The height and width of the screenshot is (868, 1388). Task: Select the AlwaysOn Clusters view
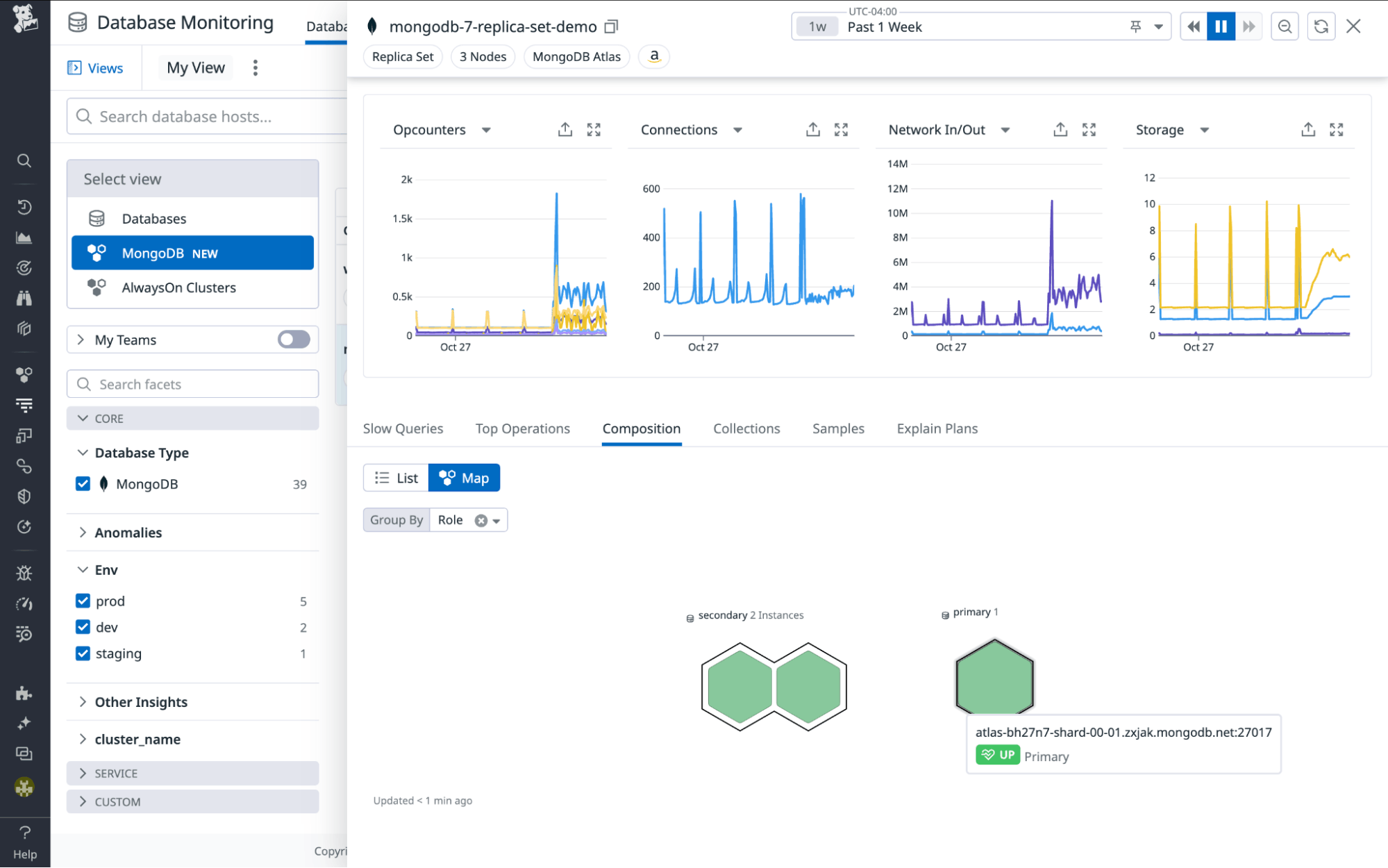(178, 287)
